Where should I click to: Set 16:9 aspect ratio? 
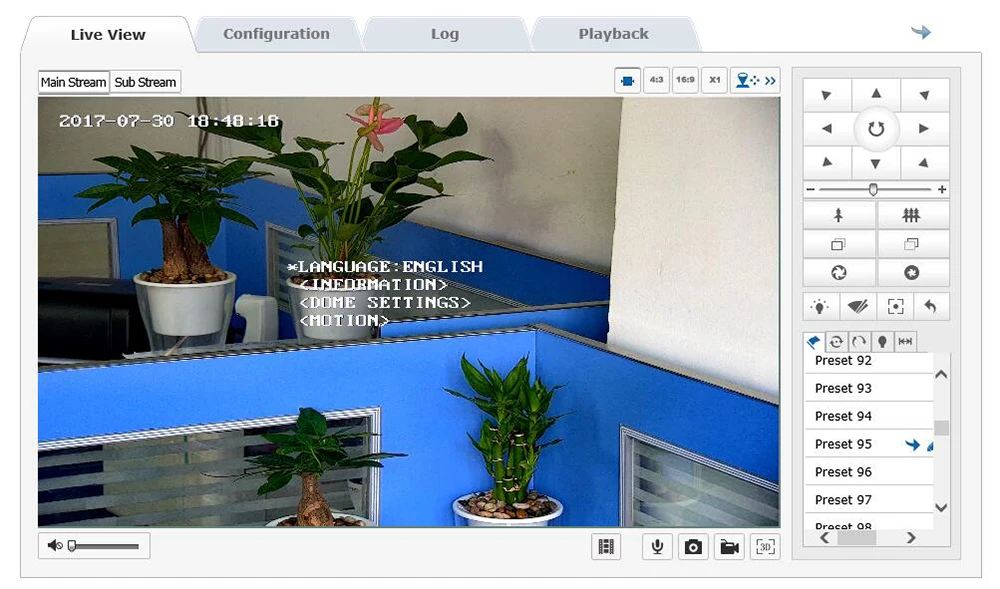[x=685, y=80]
